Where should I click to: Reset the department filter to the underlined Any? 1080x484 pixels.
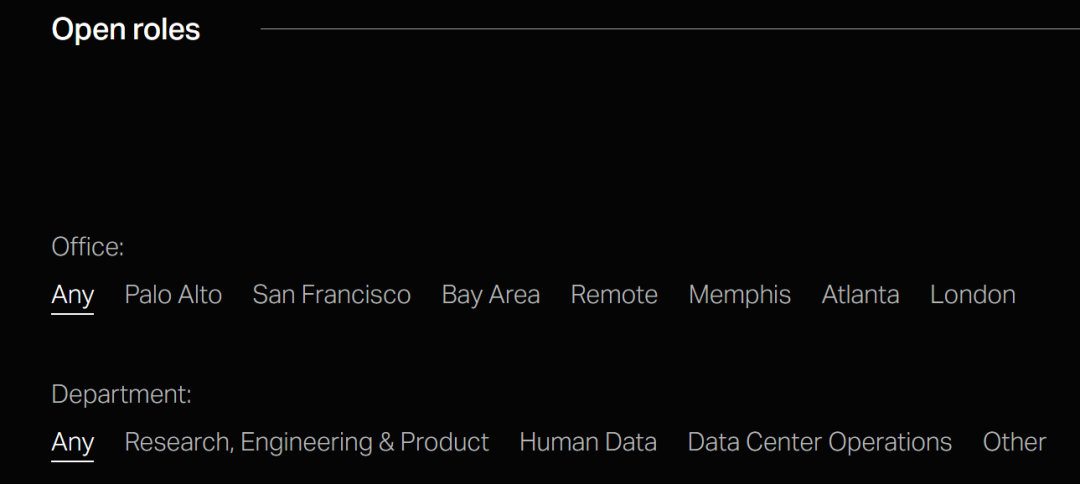(x=72, y=442)
